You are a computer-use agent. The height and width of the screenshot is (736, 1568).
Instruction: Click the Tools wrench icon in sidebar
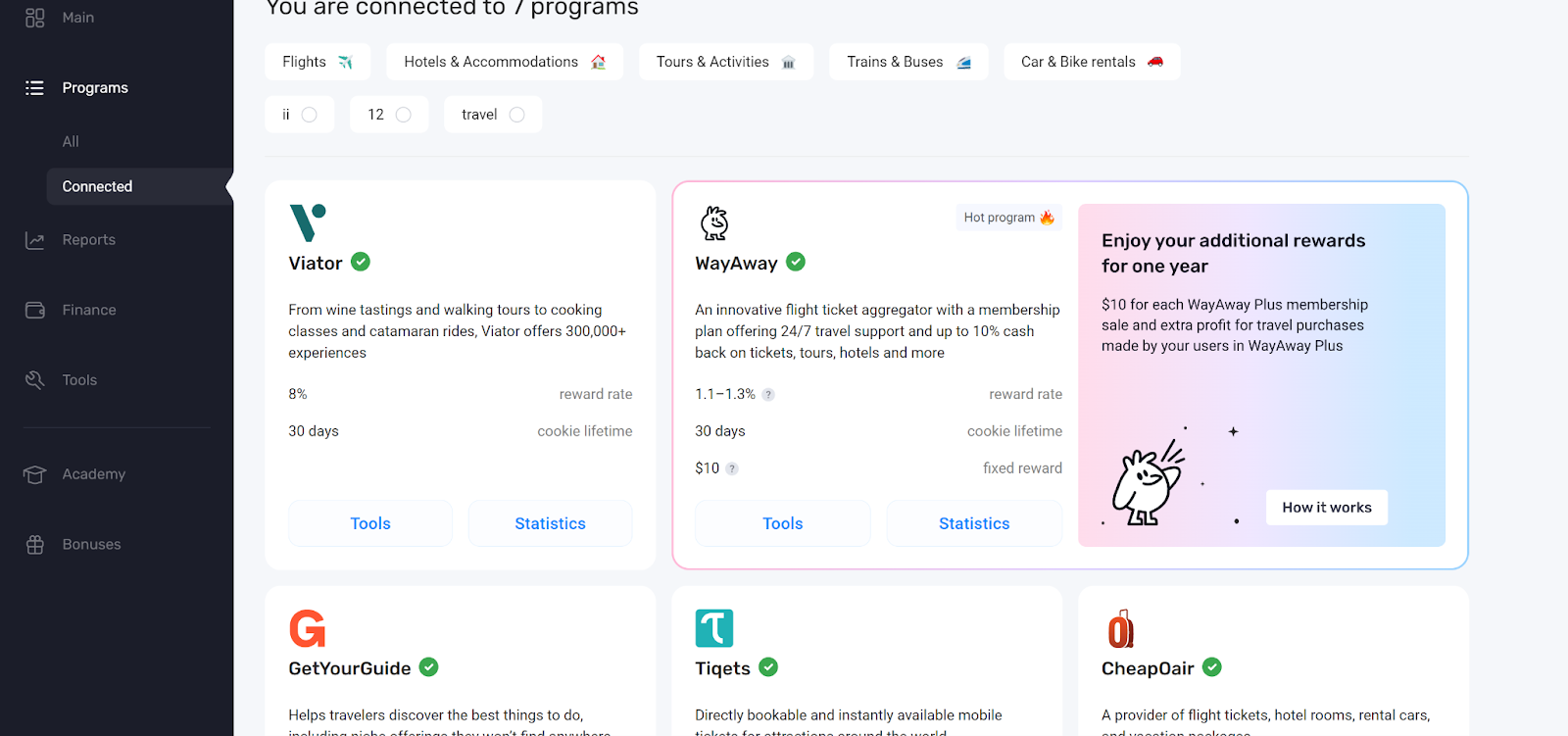[x=35, y=380]
